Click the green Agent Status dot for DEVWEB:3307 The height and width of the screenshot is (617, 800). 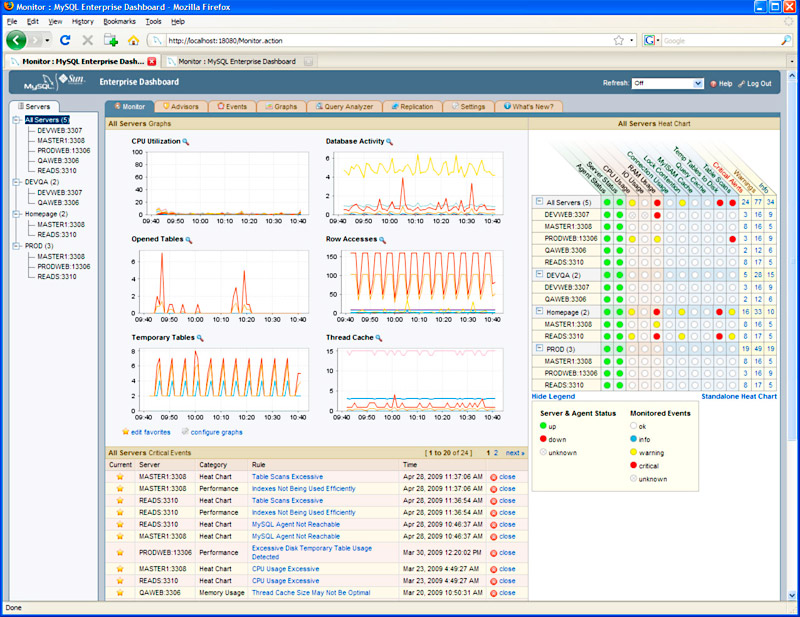pyautogui.click(x=607, y=215)
